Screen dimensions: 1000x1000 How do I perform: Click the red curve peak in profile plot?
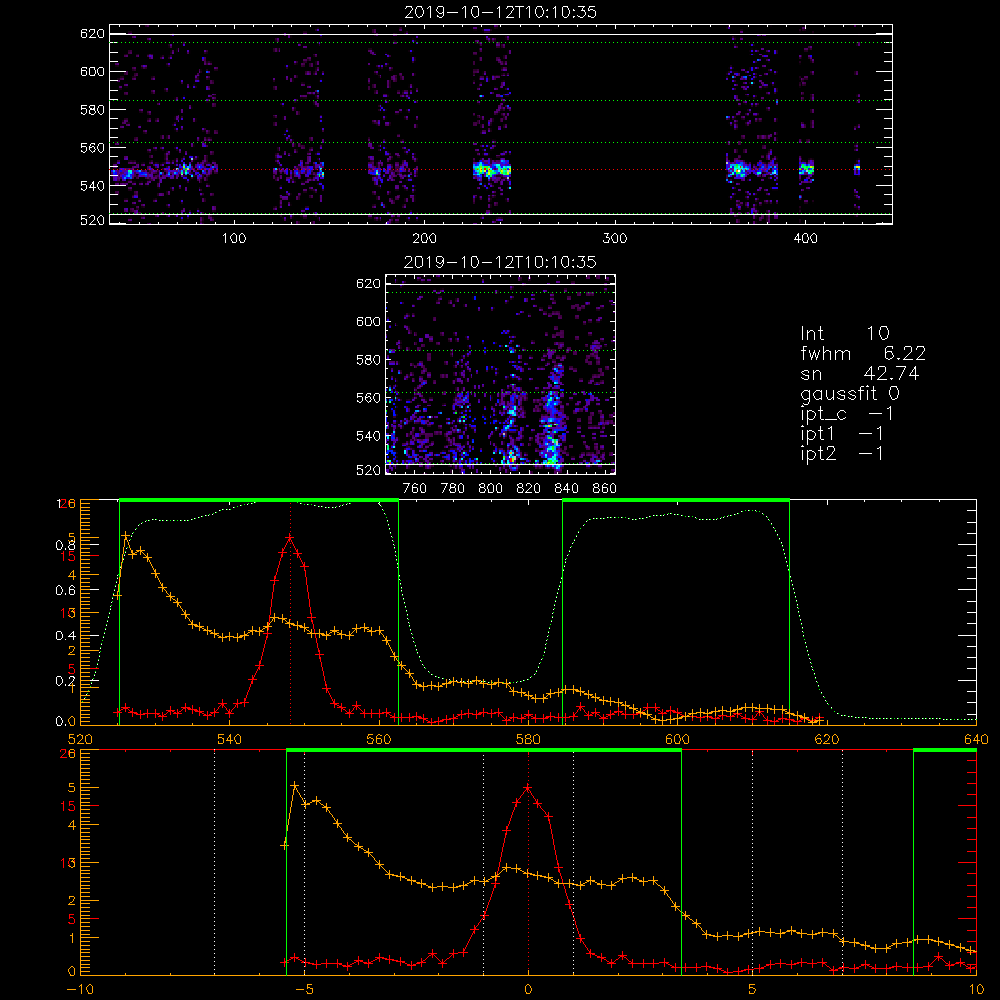click(290, 538)
